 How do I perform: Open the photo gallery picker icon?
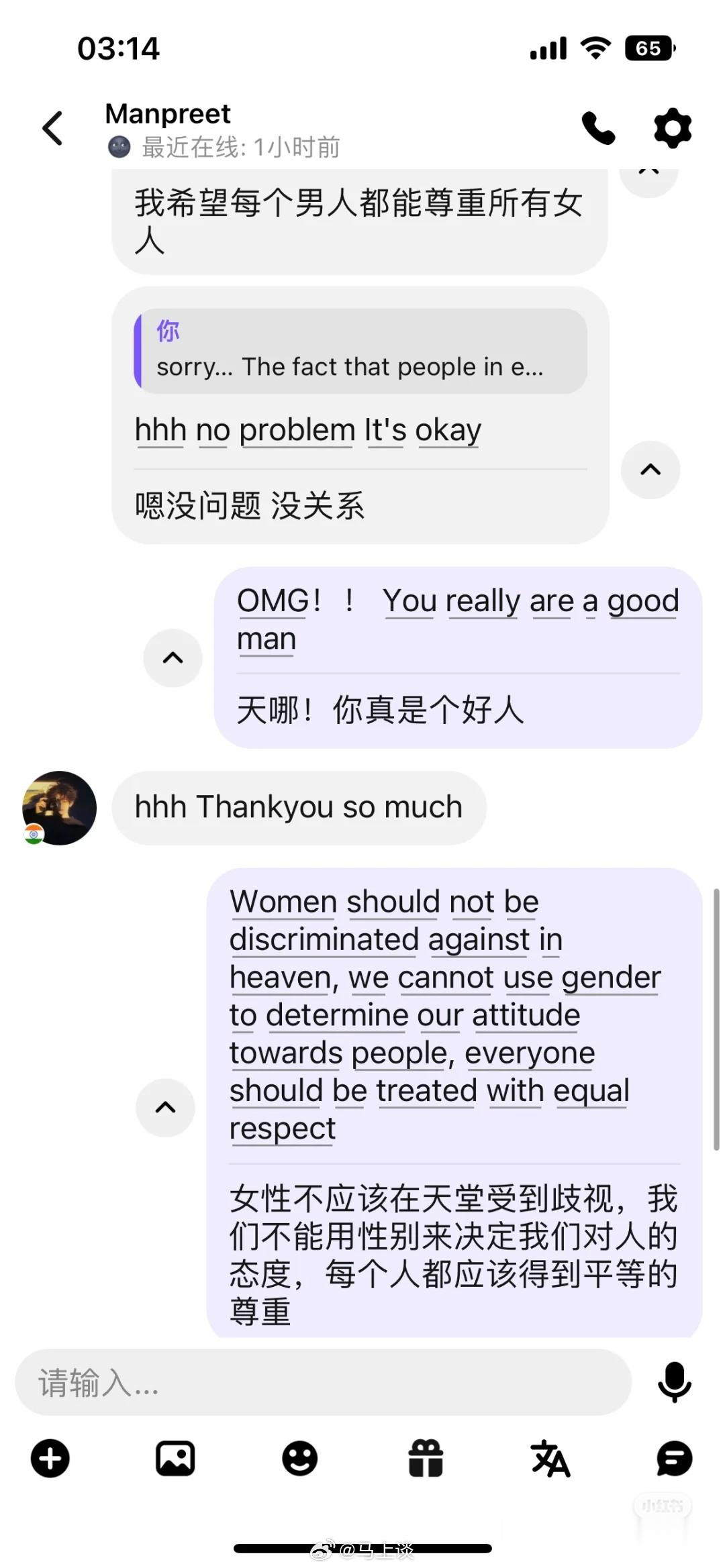pos(175,1458)
